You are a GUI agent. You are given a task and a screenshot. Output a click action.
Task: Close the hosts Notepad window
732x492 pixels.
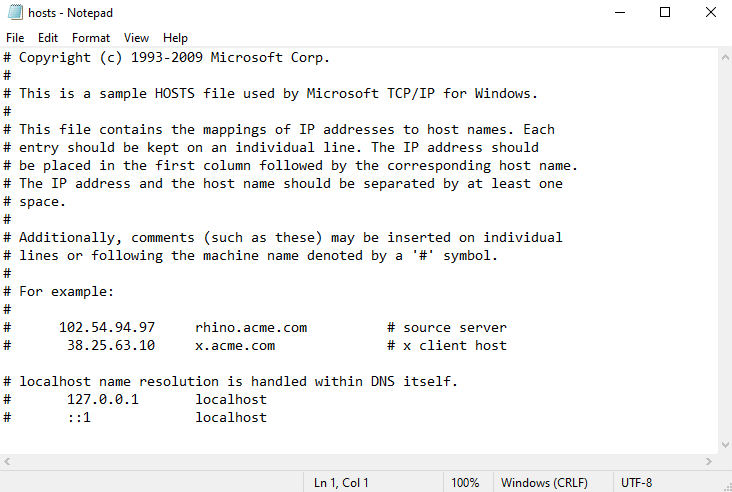711,13
